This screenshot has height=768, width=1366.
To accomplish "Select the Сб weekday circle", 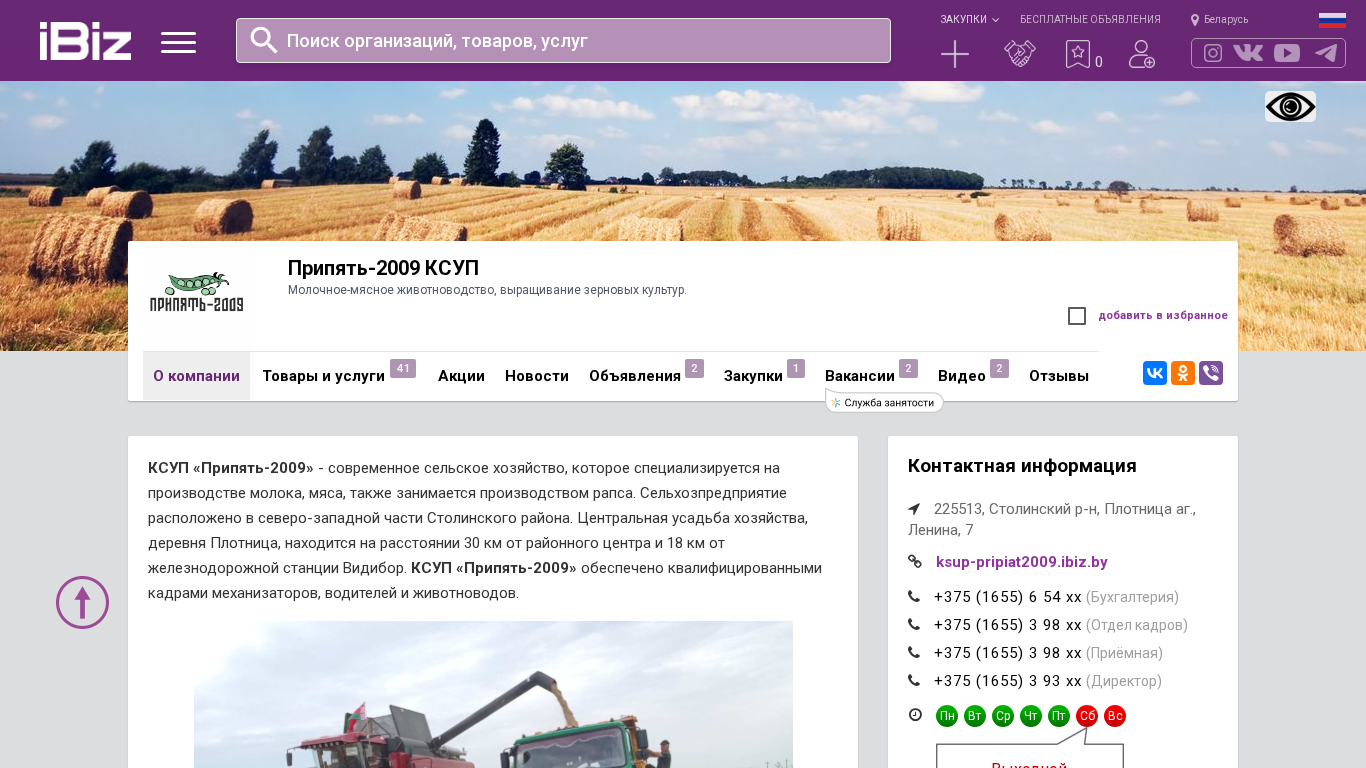I will (1087, 716).
